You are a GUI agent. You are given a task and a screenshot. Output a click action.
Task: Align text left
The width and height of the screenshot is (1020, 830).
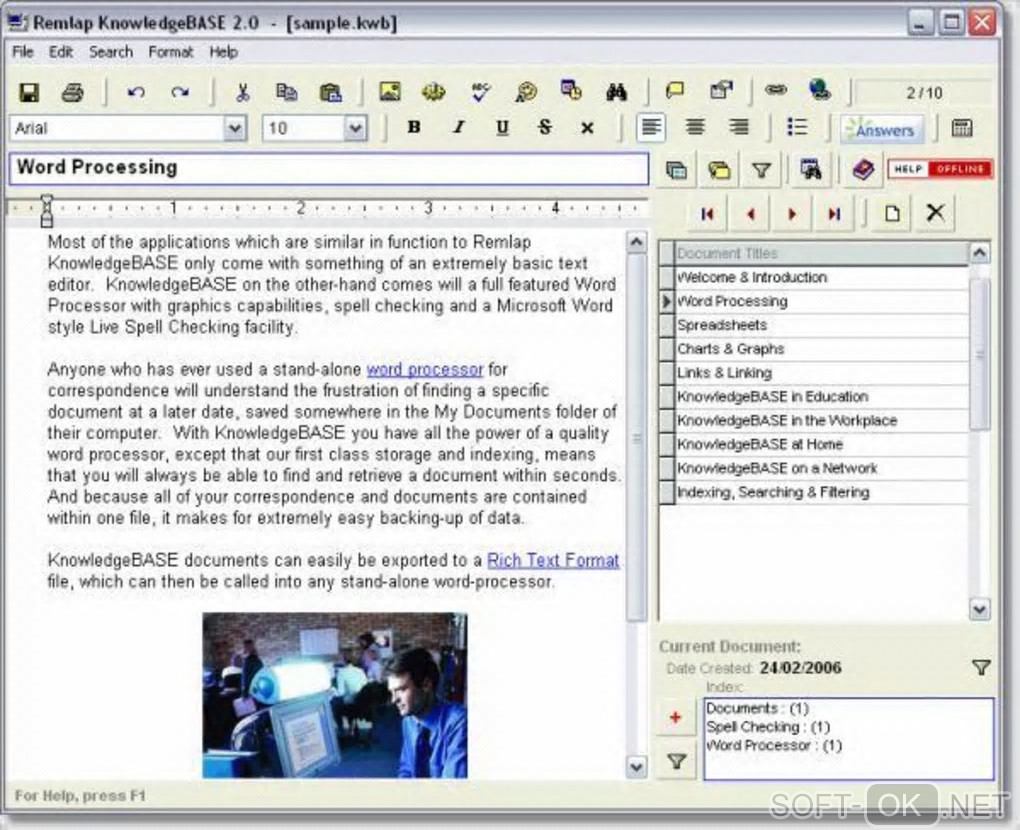(651, 127)
